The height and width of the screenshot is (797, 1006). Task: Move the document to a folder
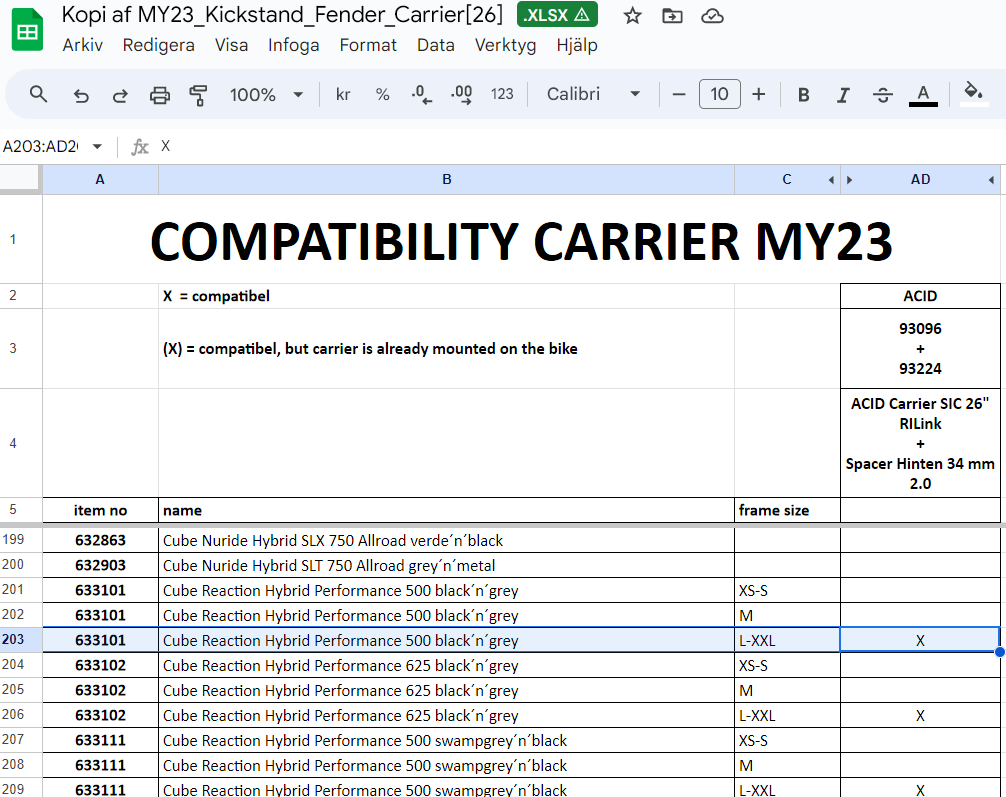click(672, 15)
